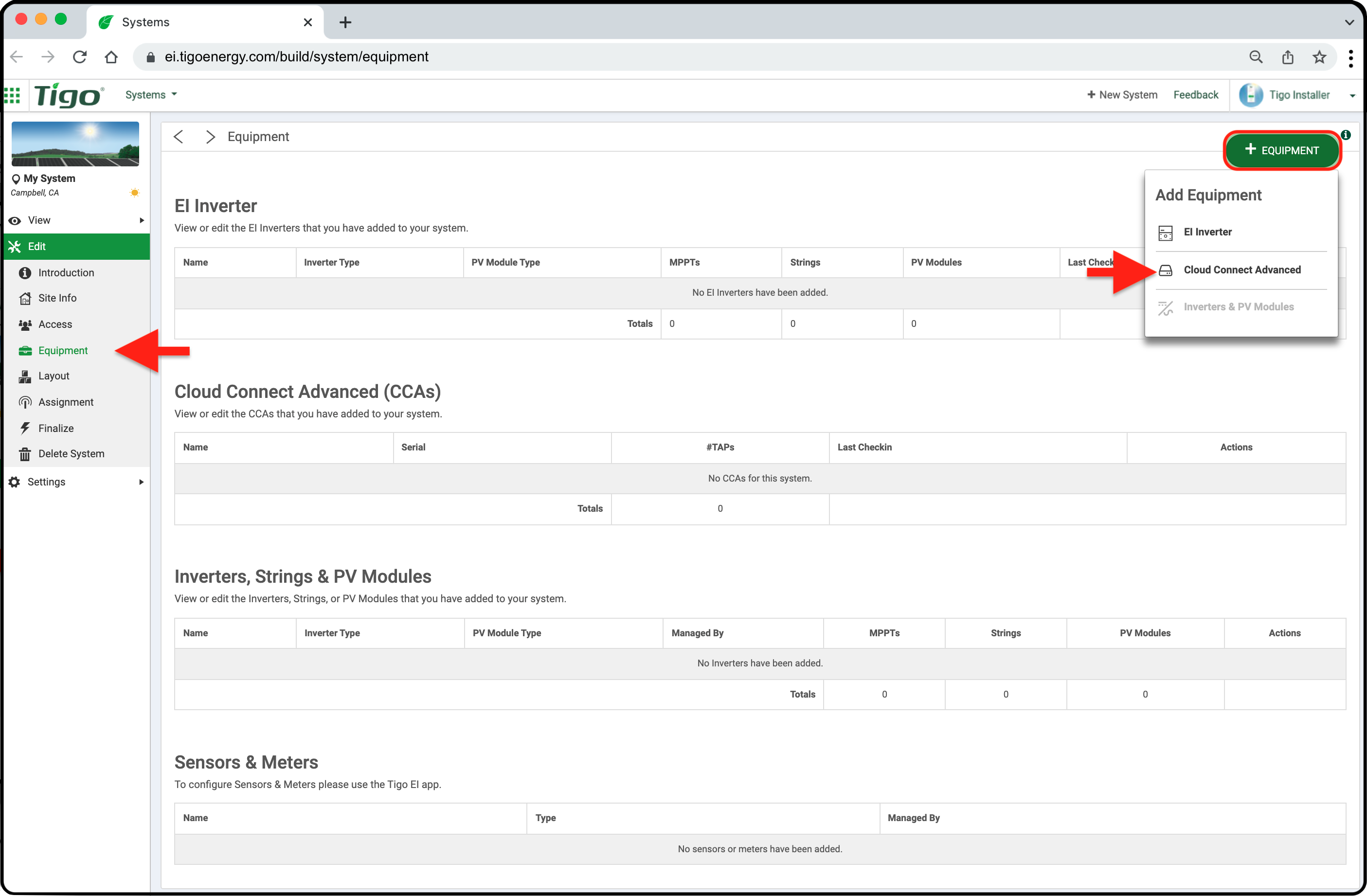Bookmark page with the star icon
Viewport: 1367px width, 896px height.
click(1319, 57)
